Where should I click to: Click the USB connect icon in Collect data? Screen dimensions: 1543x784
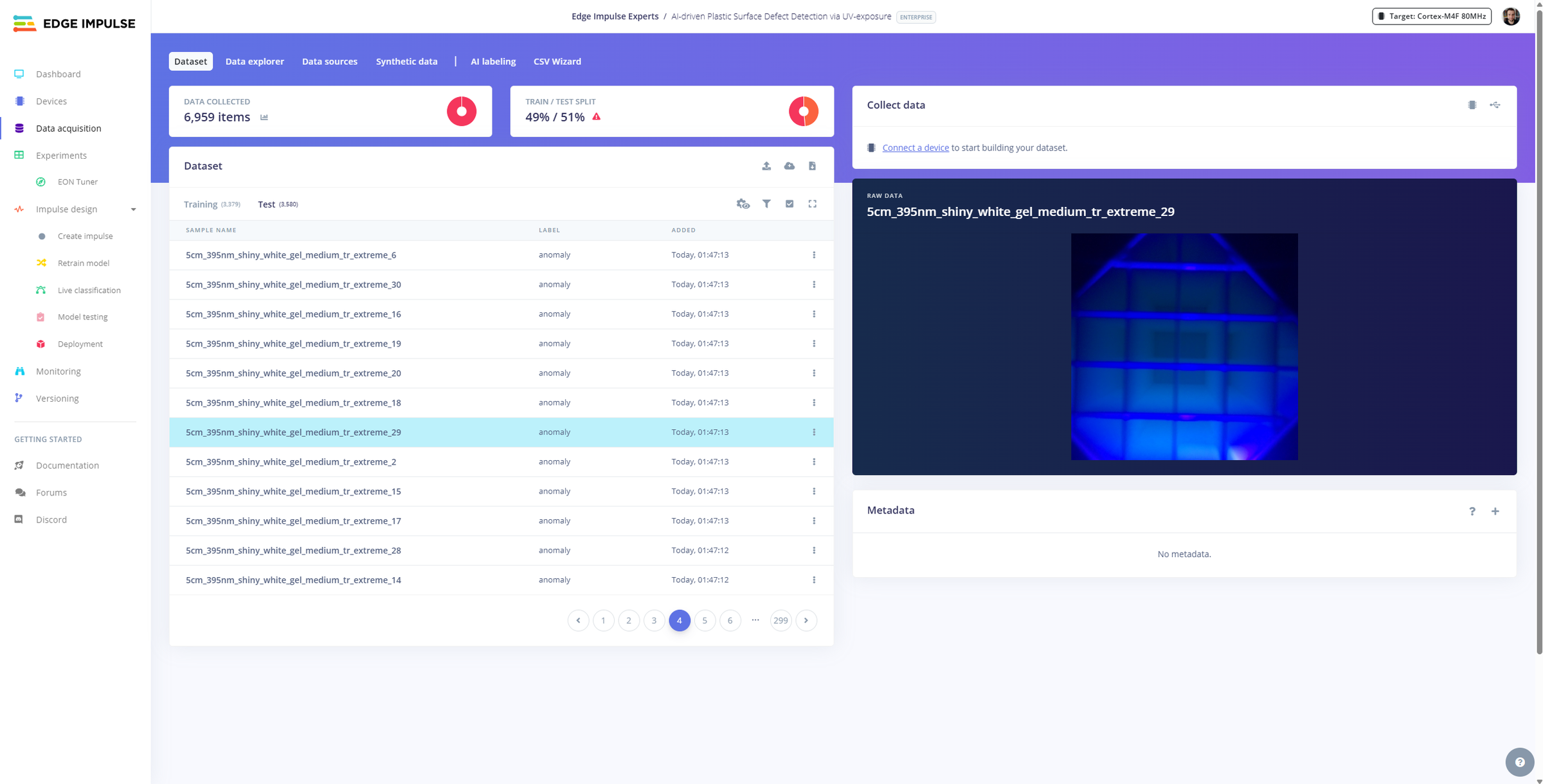point(1495,105)
